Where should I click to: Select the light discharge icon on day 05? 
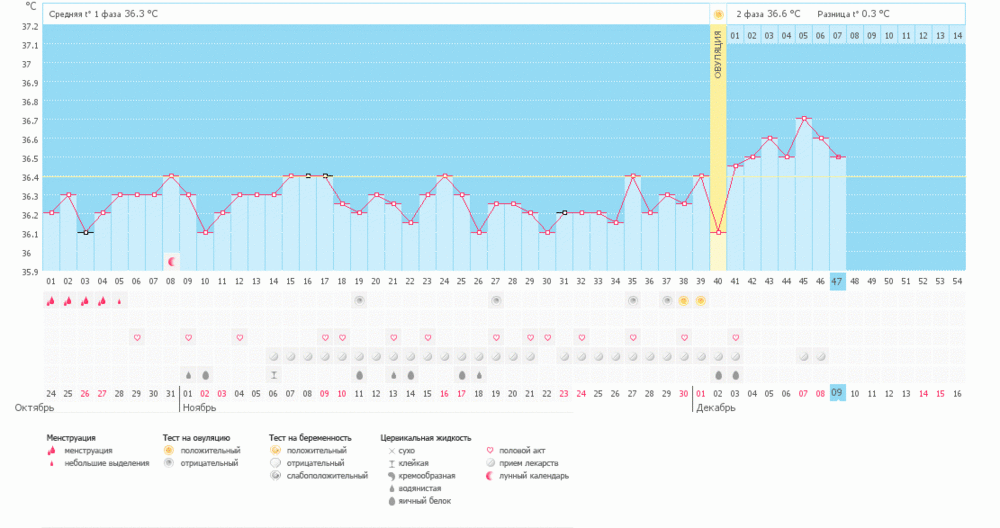(119, 300)
